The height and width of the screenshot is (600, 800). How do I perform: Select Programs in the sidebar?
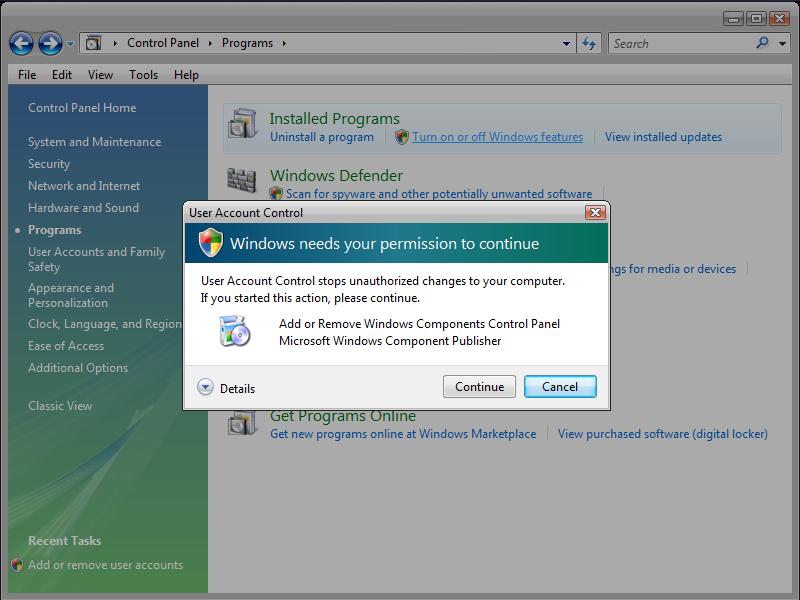point(55,230)
